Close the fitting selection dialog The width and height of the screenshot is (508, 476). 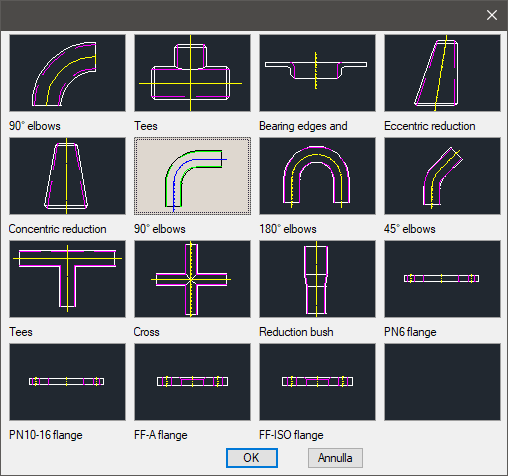(492, 15)
